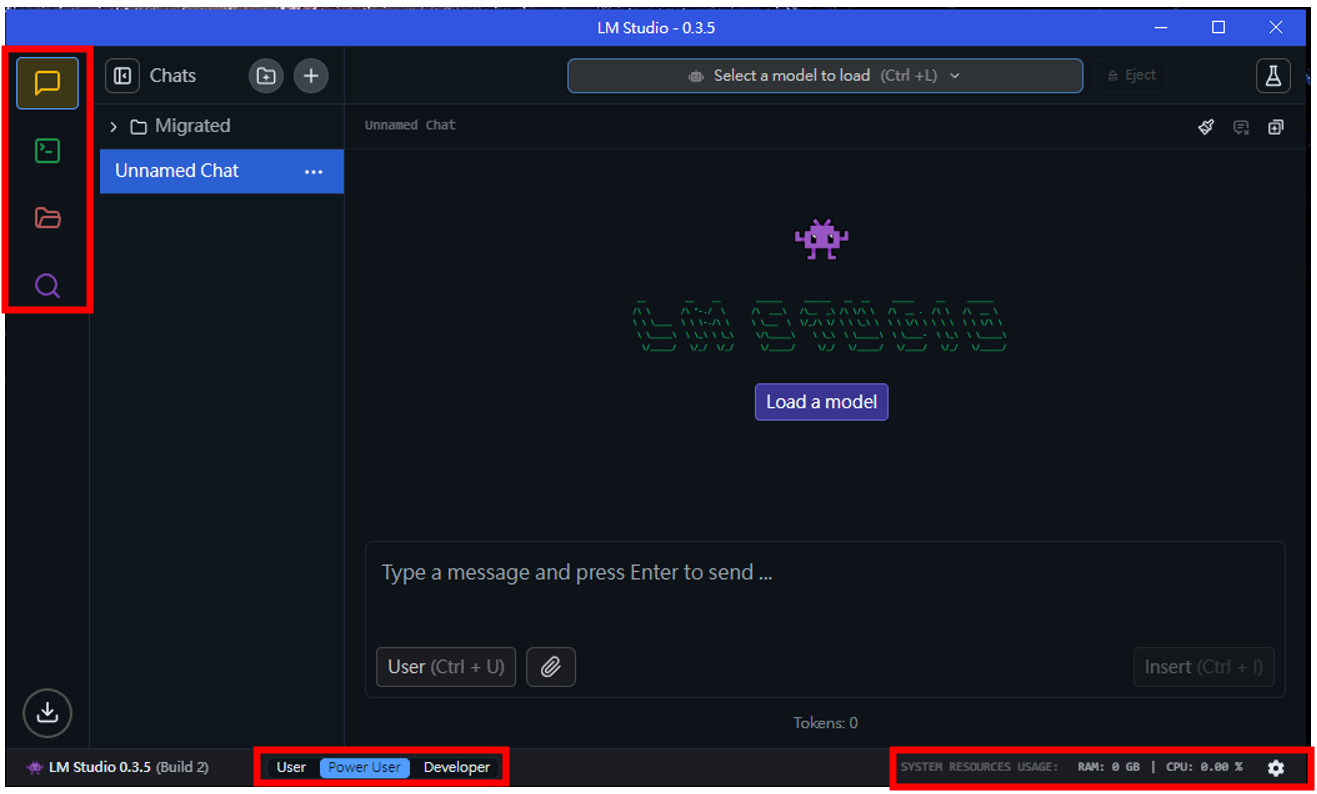Image resolution: width=1317 pixels, height=794 pixels.
Task: Click the Eject button
Action: click(1131, 76)
